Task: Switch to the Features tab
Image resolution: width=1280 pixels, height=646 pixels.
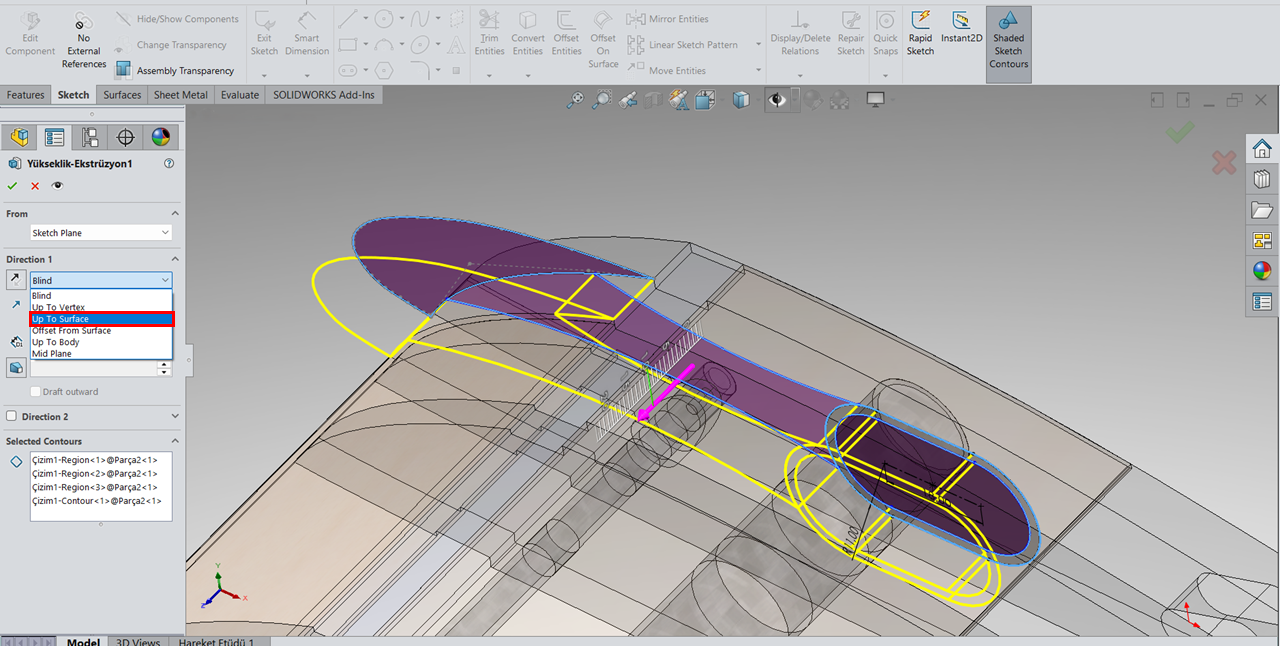Action: click(x=26, y=95)
